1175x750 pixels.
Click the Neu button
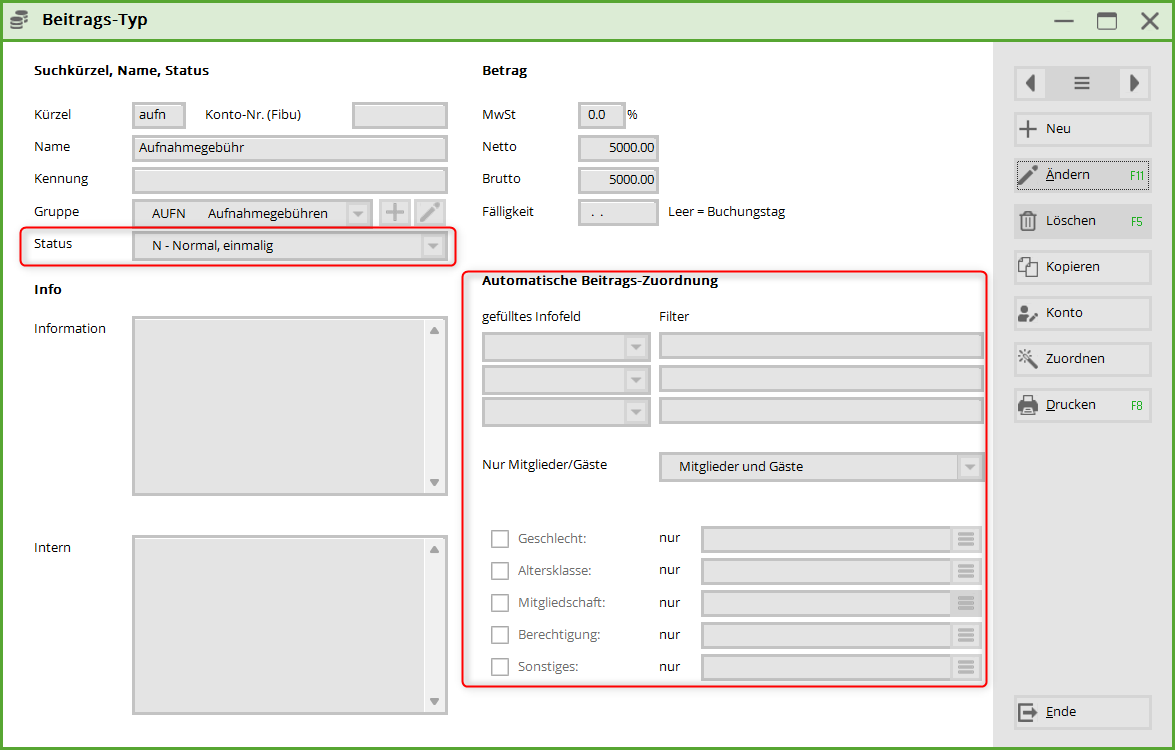point(1082,129)
